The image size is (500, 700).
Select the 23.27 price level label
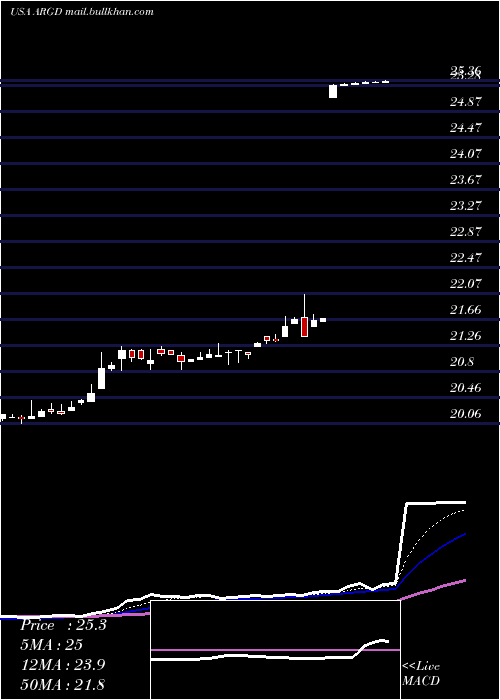coord(466,205)
